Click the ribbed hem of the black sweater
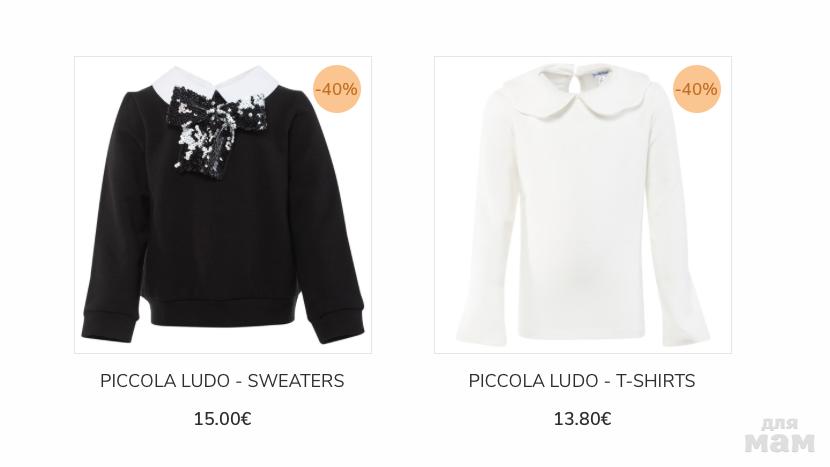 223,314
